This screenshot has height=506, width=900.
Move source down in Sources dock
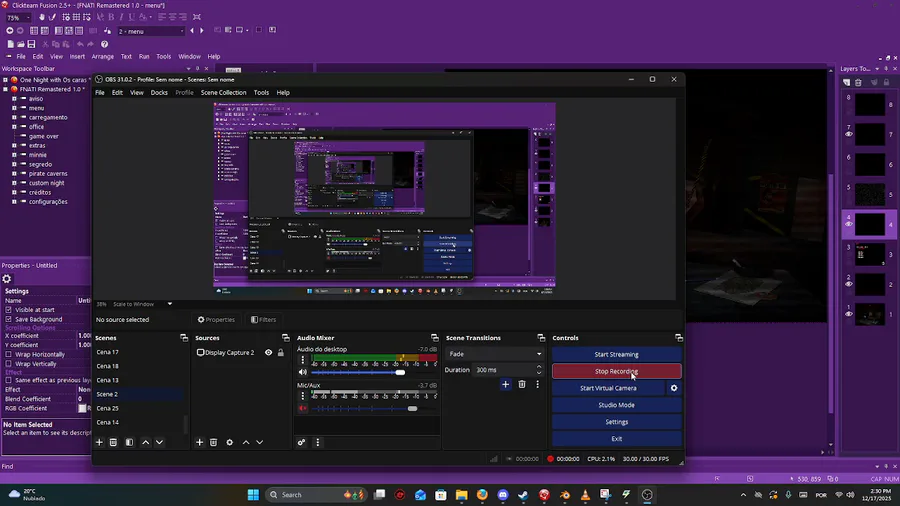tap(259, 442)
